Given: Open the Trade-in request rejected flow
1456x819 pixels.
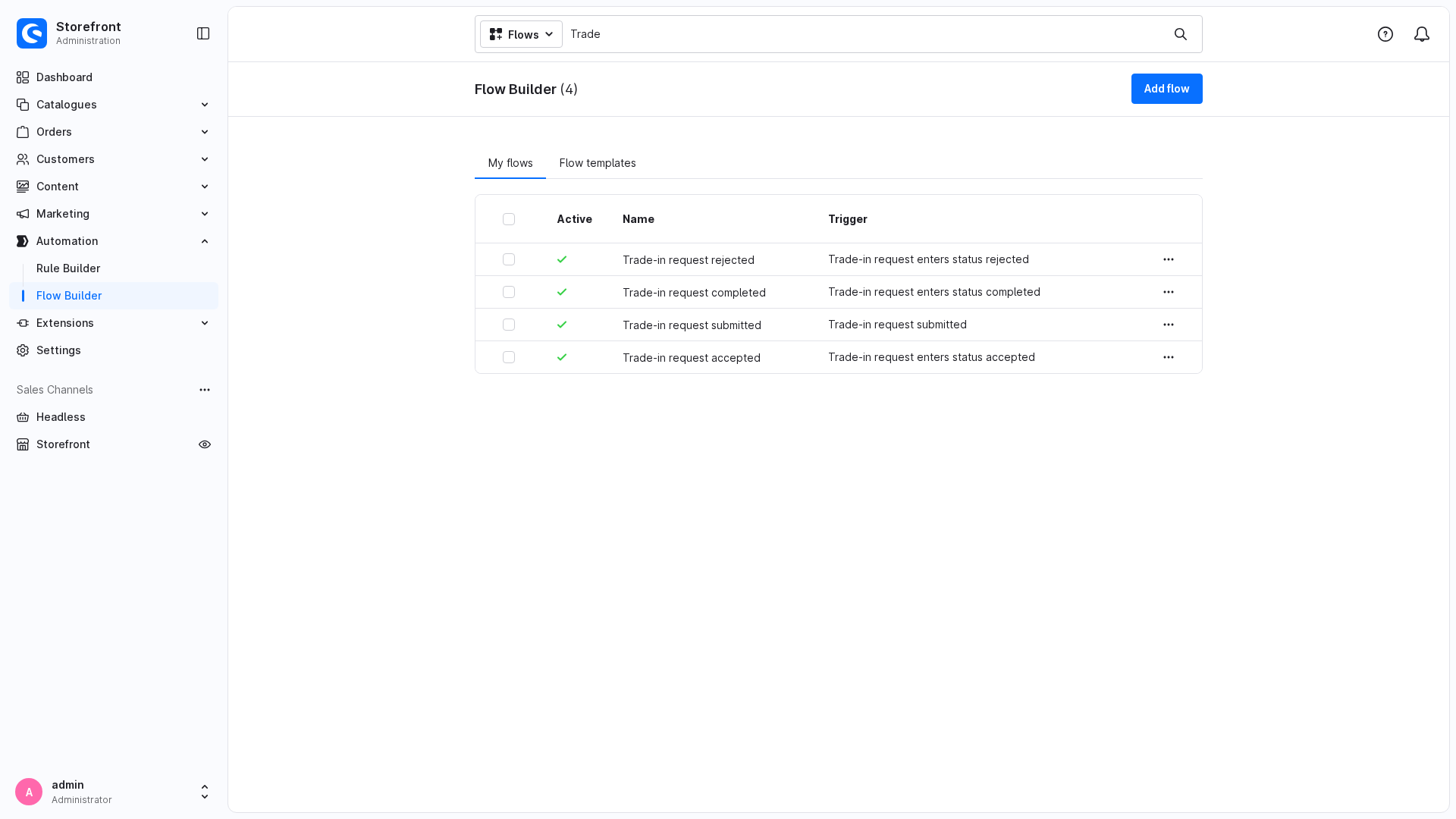Looking at the screenshot, I should point(689,260).
